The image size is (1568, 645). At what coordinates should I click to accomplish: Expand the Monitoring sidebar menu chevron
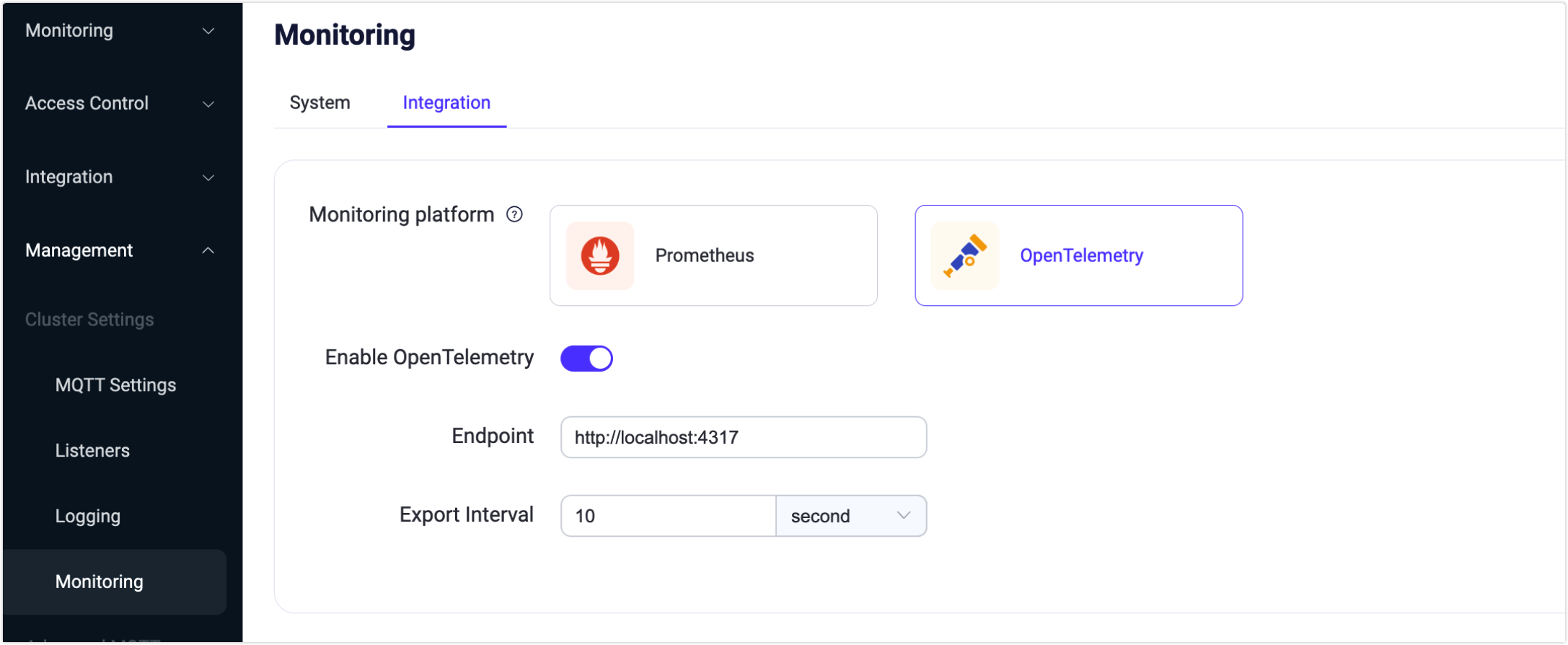pyautogui.click(x=208, y=31)
